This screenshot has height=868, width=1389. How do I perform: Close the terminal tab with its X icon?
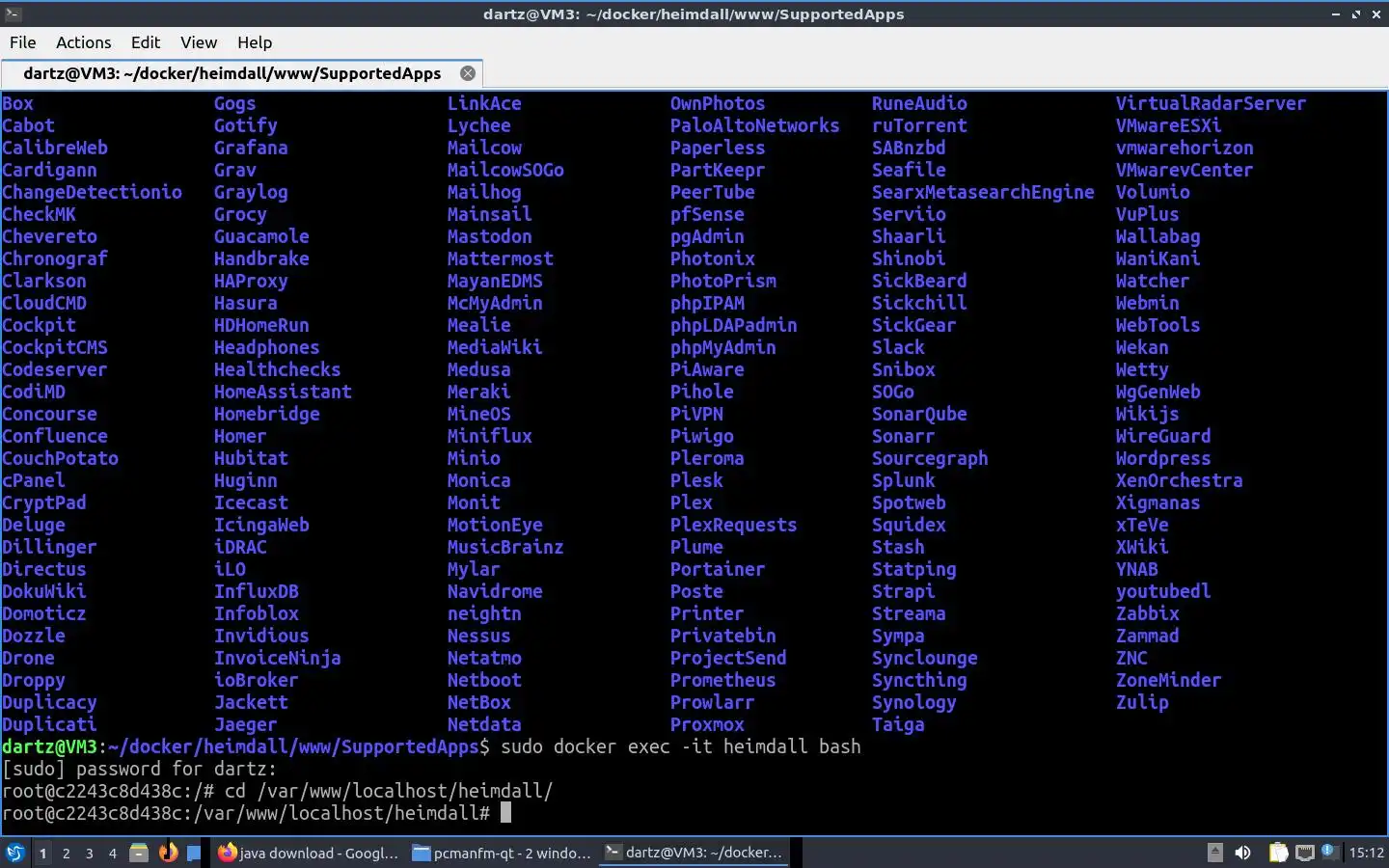(x=468, y=73)
